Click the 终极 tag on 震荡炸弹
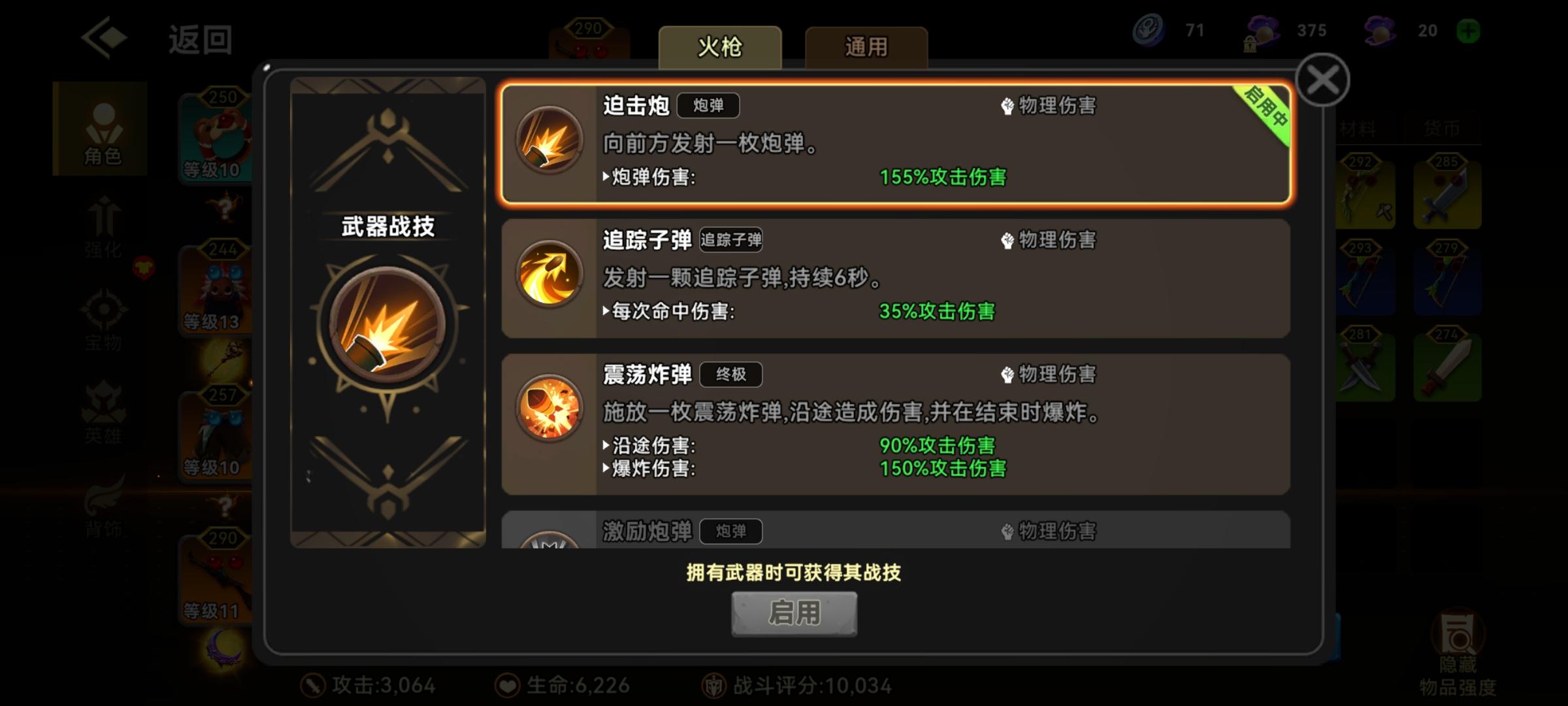The height and width of the screenshot is (706, 1568). (x=731, y=374)
